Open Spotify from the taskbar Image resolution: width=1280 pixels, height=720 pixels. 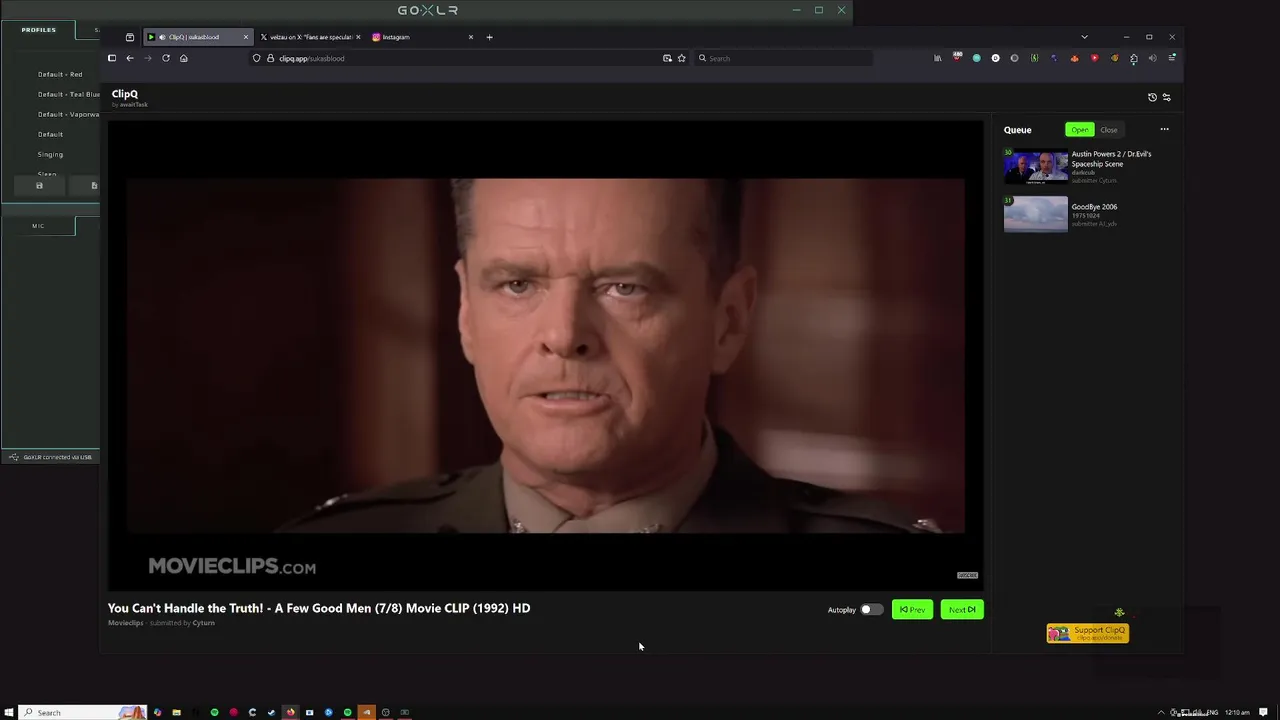pos(214,712)
